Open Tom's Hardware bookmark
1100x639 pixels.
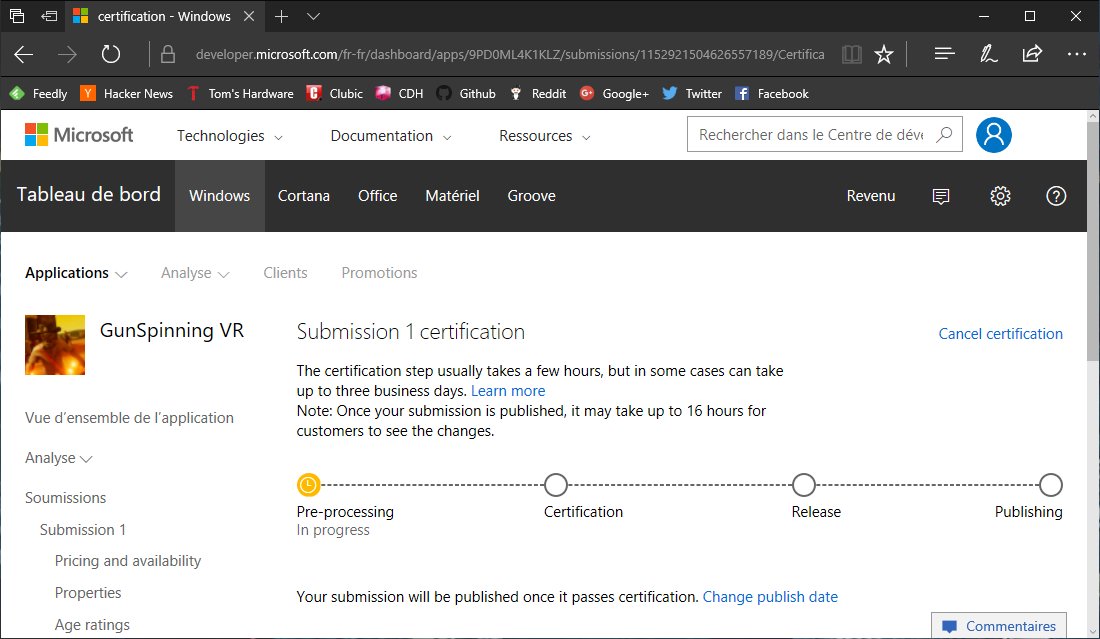click(x=240, y=93)
